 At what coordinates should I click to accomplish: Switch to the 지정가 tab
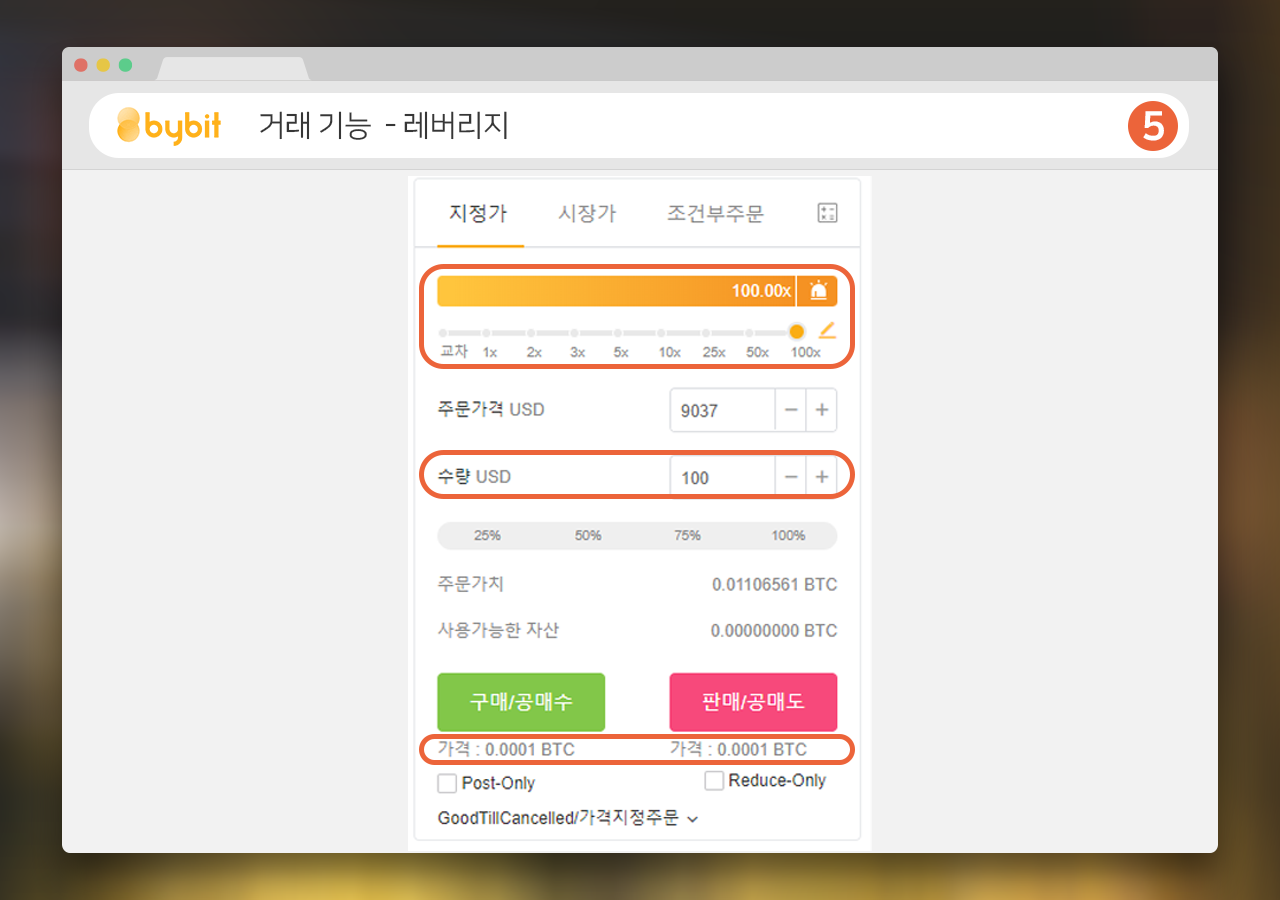[478, 213]
